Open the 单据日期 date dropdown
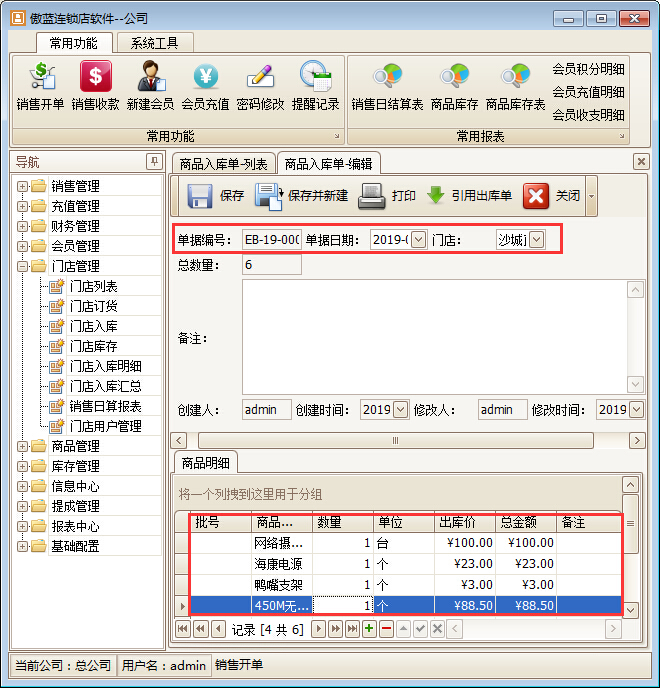This screenshot has width=660, height=688. click(x=418, y=240)
